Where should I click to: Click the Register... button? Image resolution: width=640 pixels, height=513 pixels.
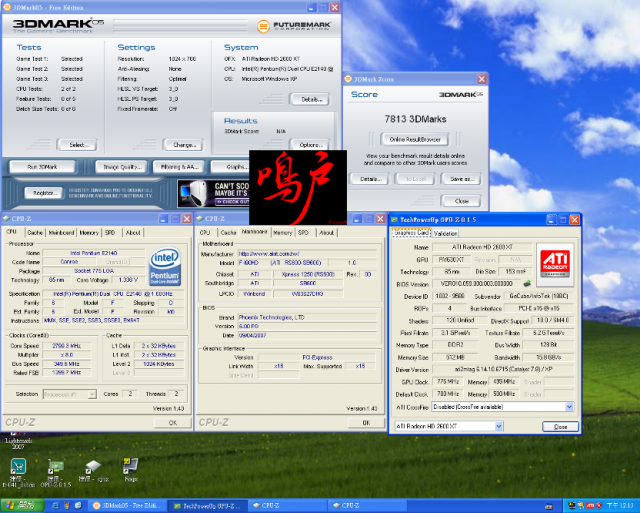(x=44, y=193)
